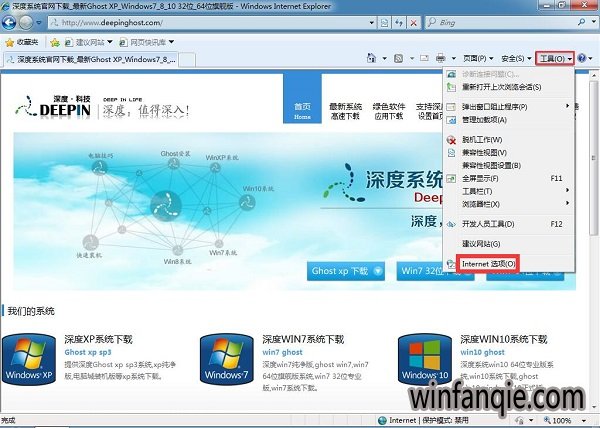Select 重新打开上次浏览会话(S)
This screenshot has width=600, height=428.
[508, 87]
